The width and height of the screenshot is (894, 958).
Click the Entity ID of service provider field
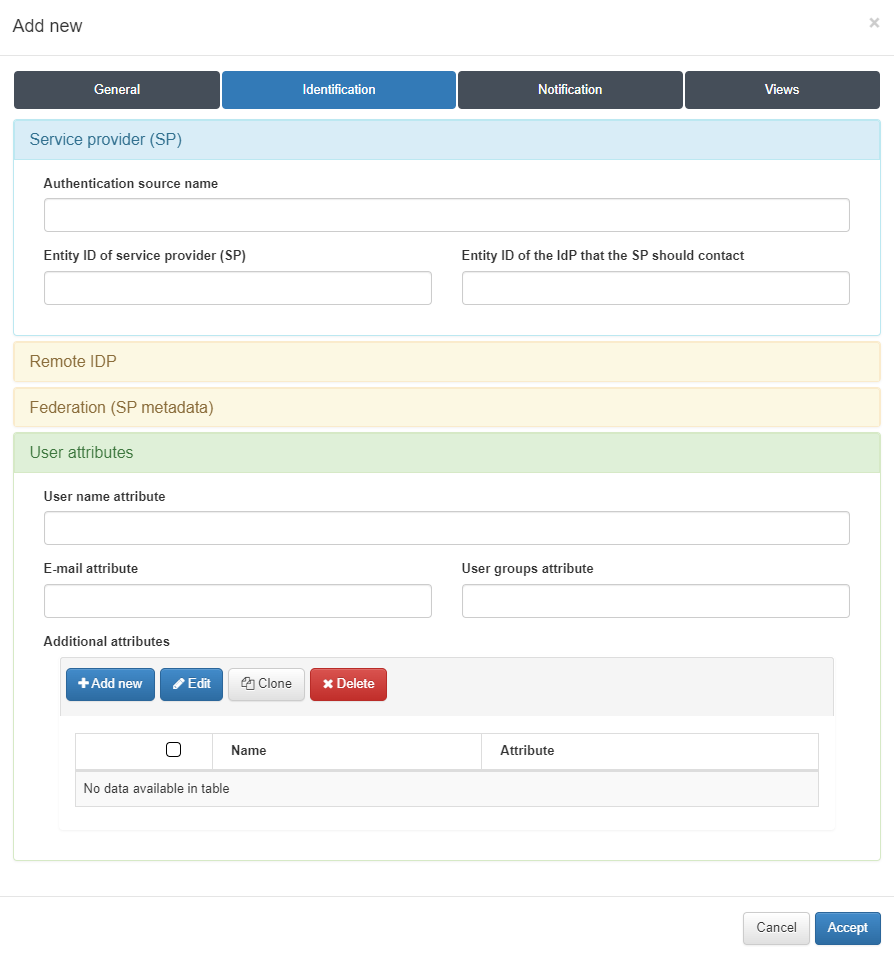238,288
